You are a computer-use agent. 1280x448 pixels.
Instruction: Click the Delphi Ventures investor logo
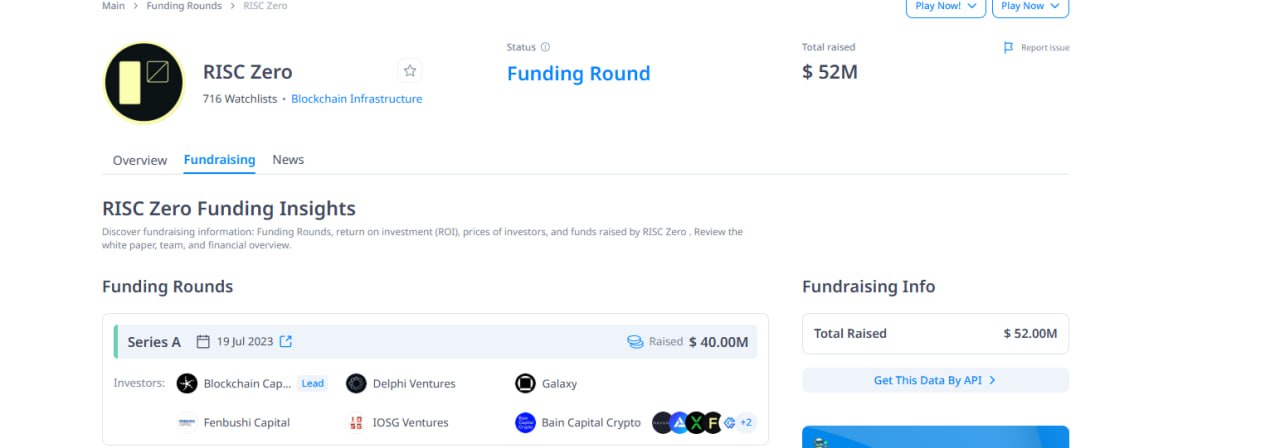356,384
